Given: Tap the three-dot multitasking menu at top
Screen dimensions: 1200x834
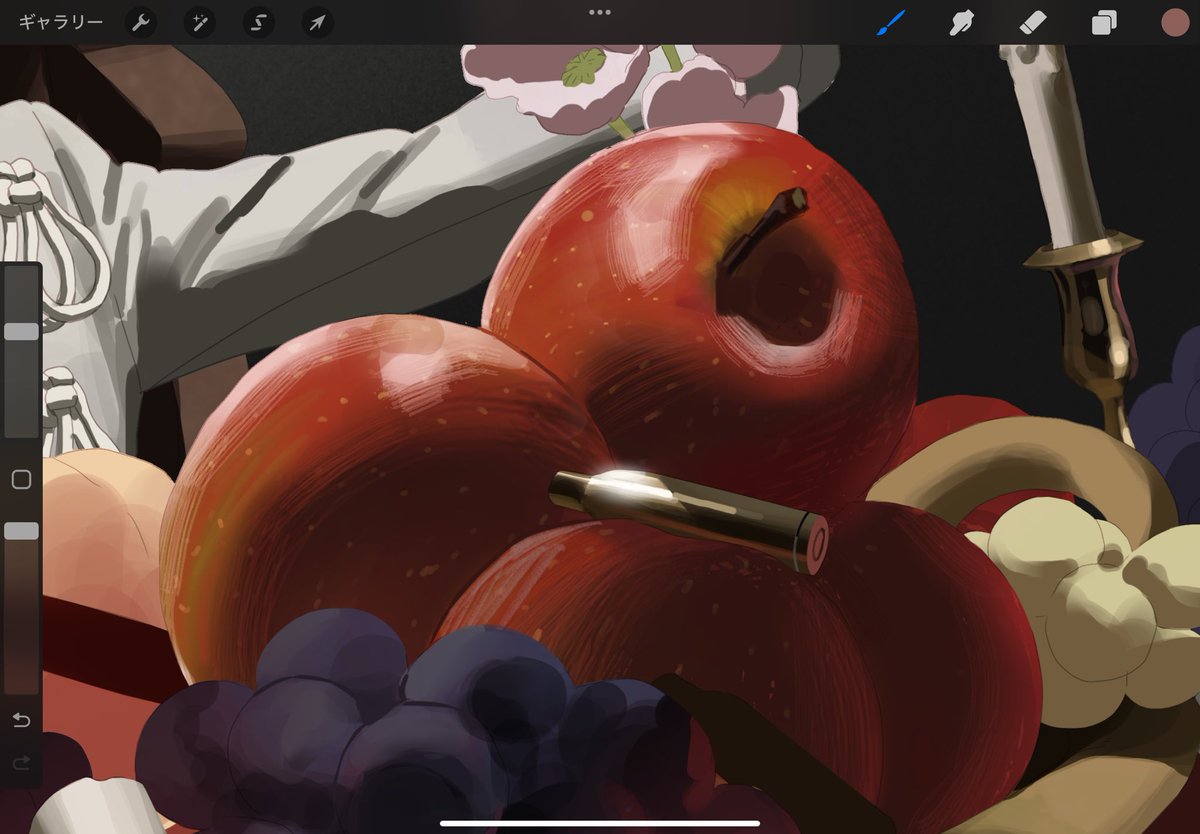Looking at the screenshot, I should 600,12.
